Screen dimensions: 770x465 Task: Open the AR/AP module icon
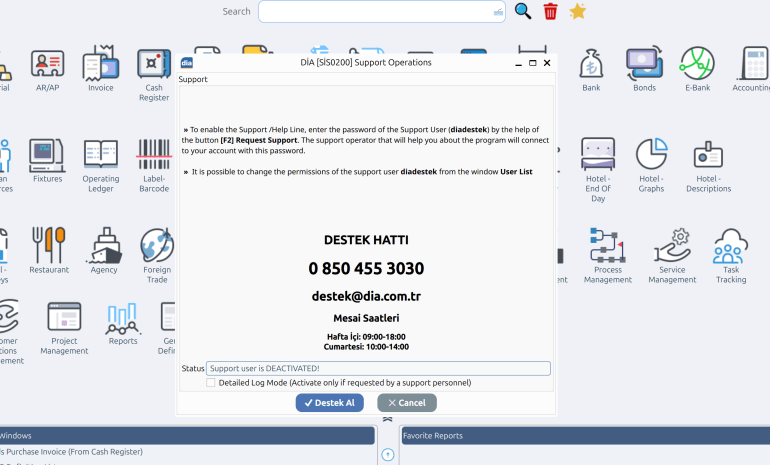click(x=47, y=64)
